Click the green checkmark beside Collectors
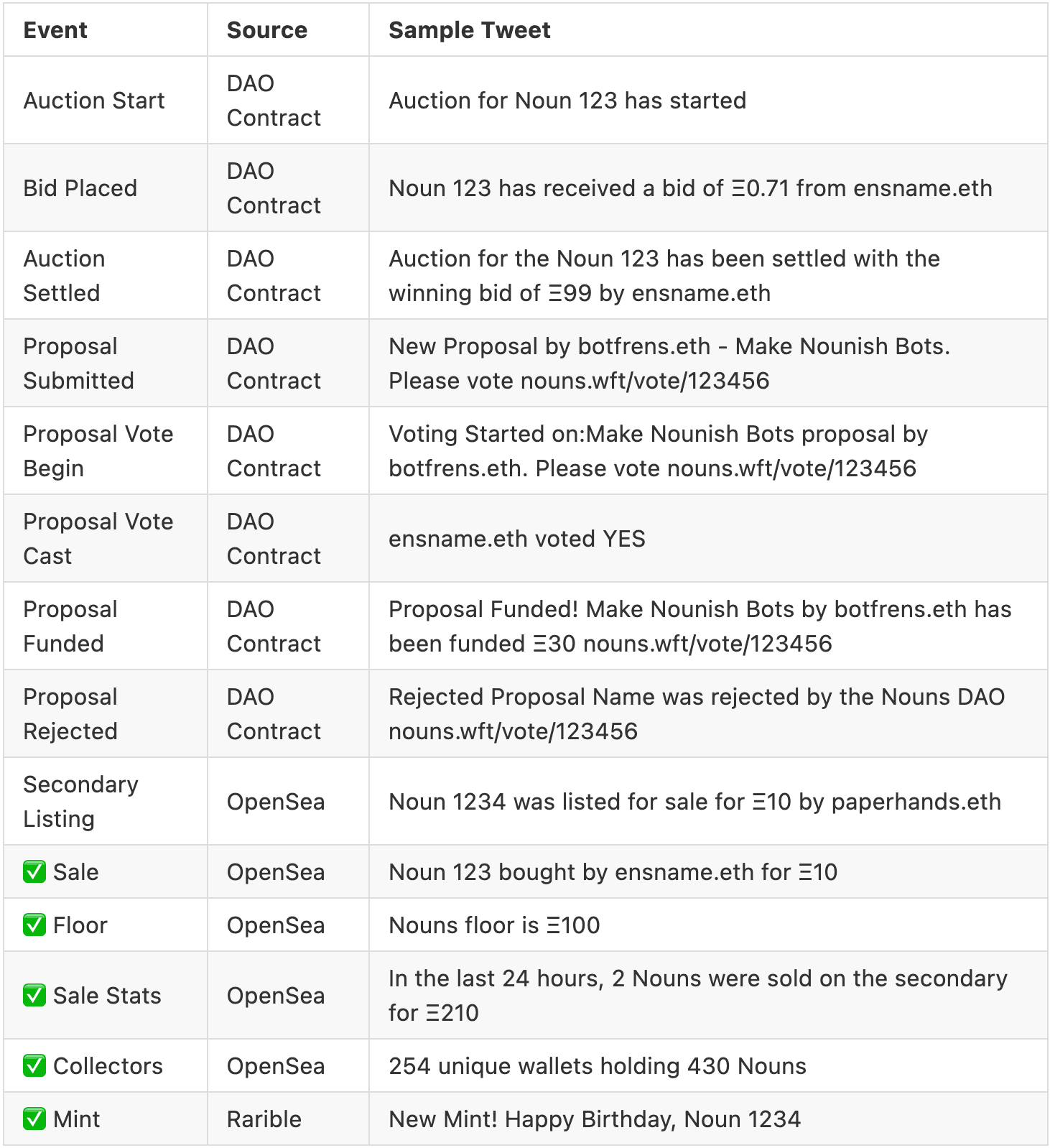This screenshot has width=1050, height=1148. (34, 1066)
